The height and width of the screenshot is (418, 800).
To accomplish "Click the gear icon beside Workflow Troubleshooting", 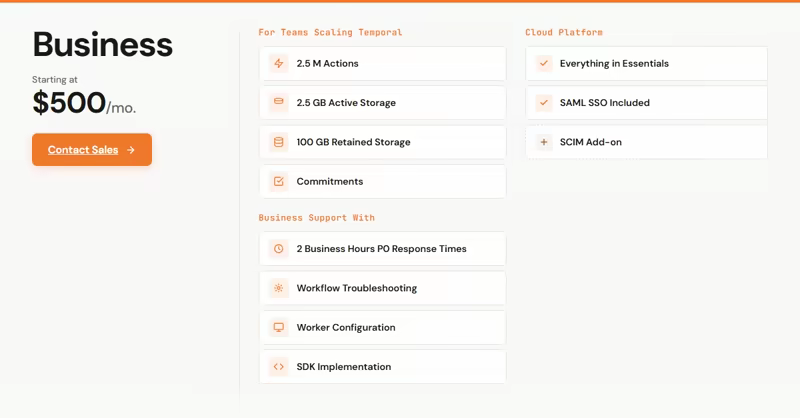I will click(279, 288).
